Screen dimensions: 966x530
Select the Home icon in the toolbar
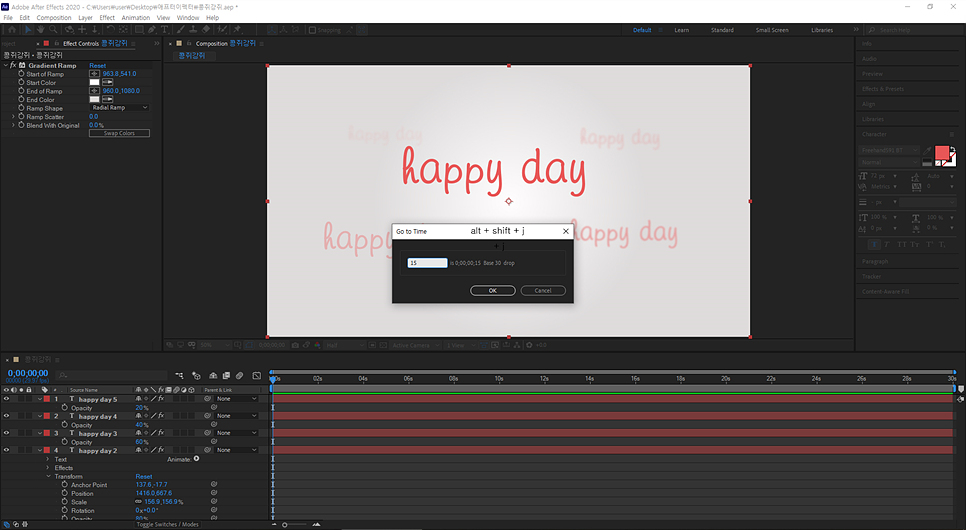[12, 30]
